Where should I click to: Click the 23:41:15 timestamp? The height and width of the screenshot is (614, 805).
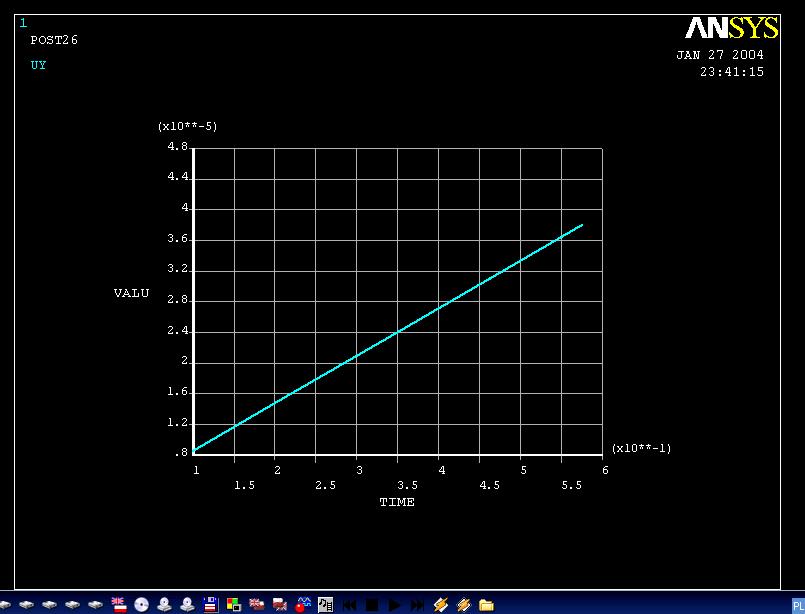point(732,72)
